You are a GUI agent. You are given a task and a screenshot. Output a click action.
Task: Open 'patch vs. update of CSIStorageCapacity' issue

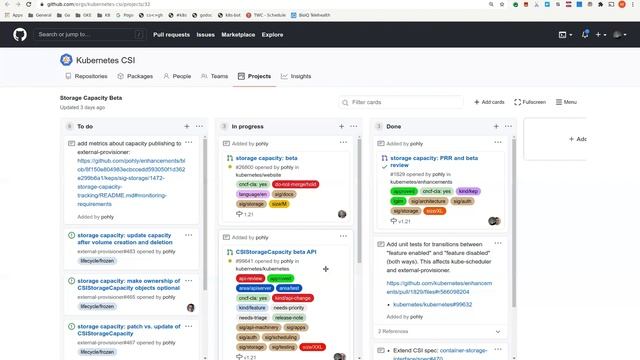click(129, 330)
